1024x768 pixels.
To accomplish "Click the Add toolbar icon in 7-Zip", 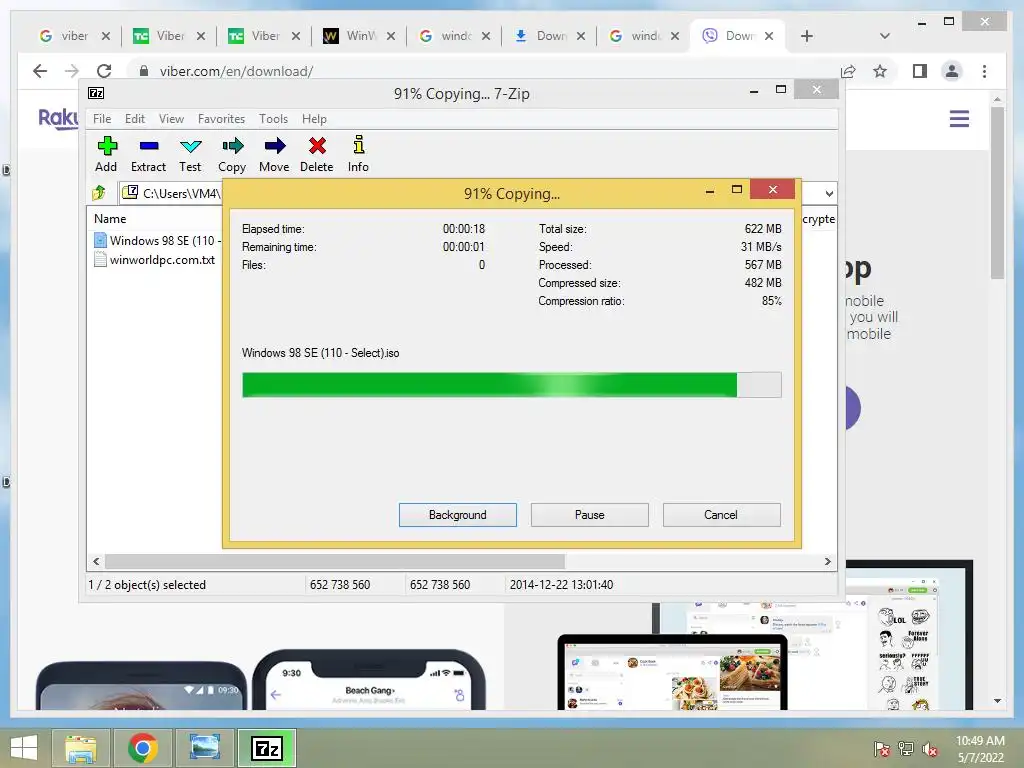I will 106,154.
